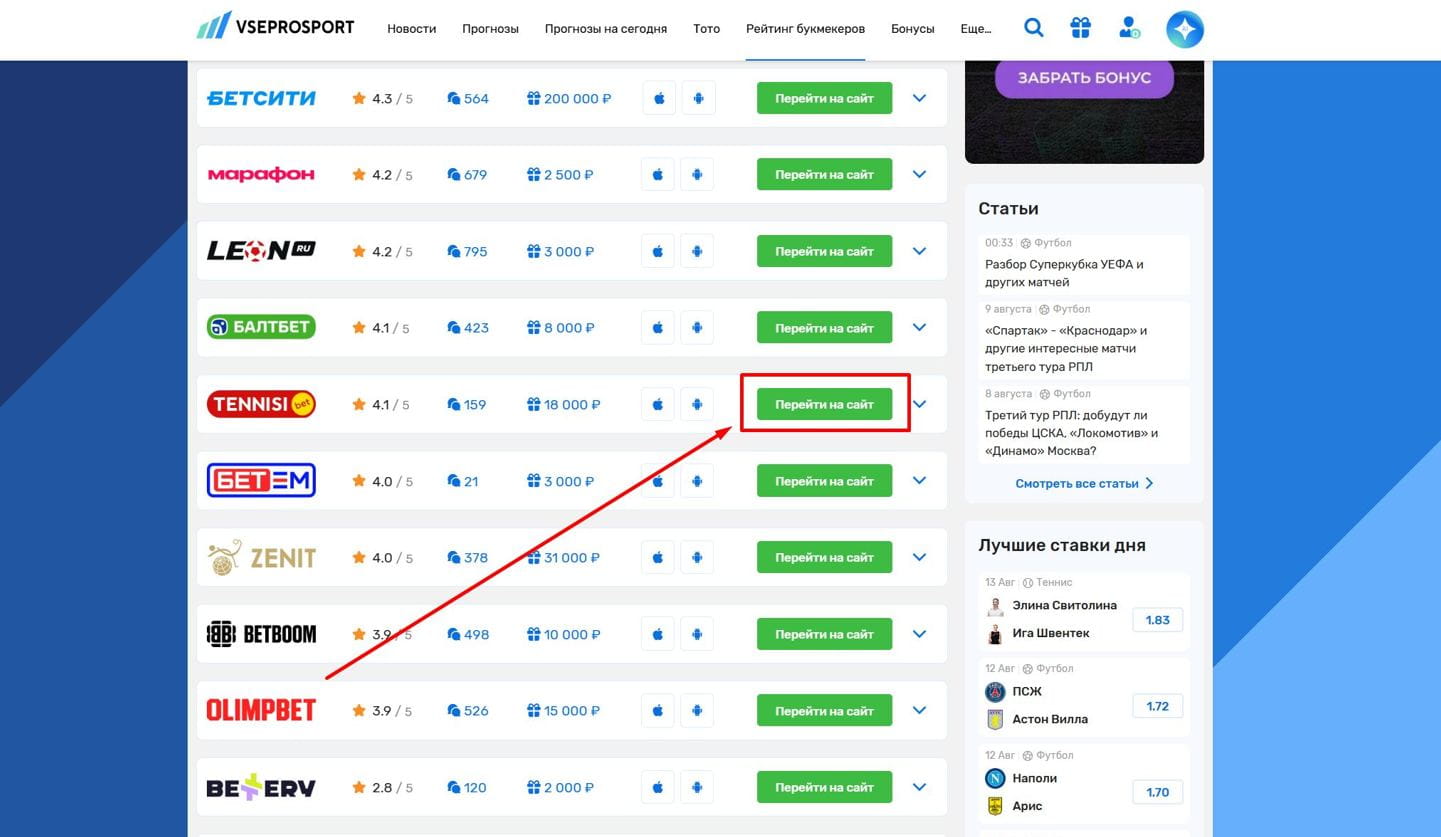Open the Новости menu item
The width and height of the screenshot is (1441, 837).
[x=412, y=29]
